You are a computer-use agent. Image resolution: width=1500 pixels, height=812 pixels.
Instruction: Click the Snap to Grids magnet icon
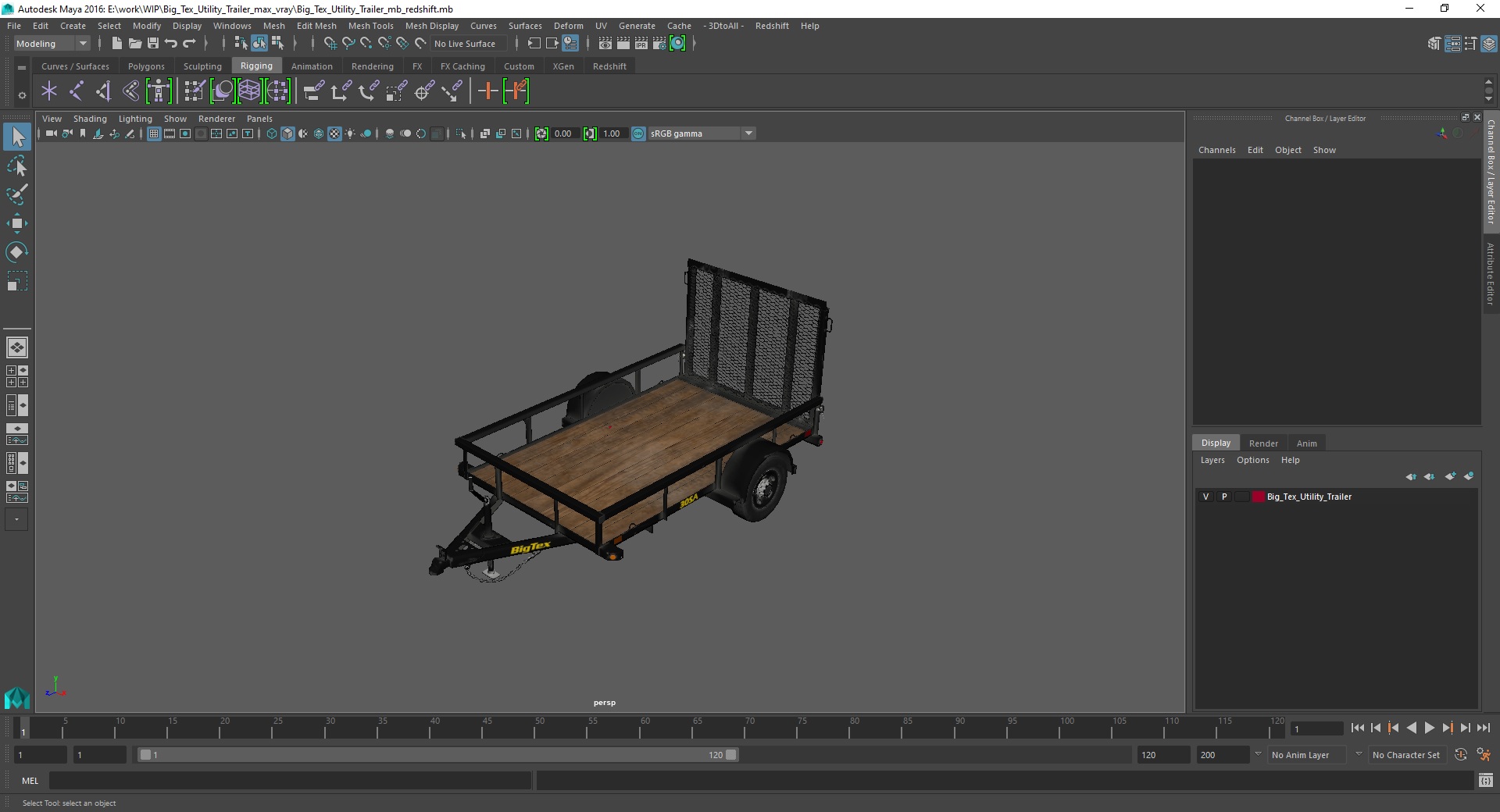click(x=330, y=44)
